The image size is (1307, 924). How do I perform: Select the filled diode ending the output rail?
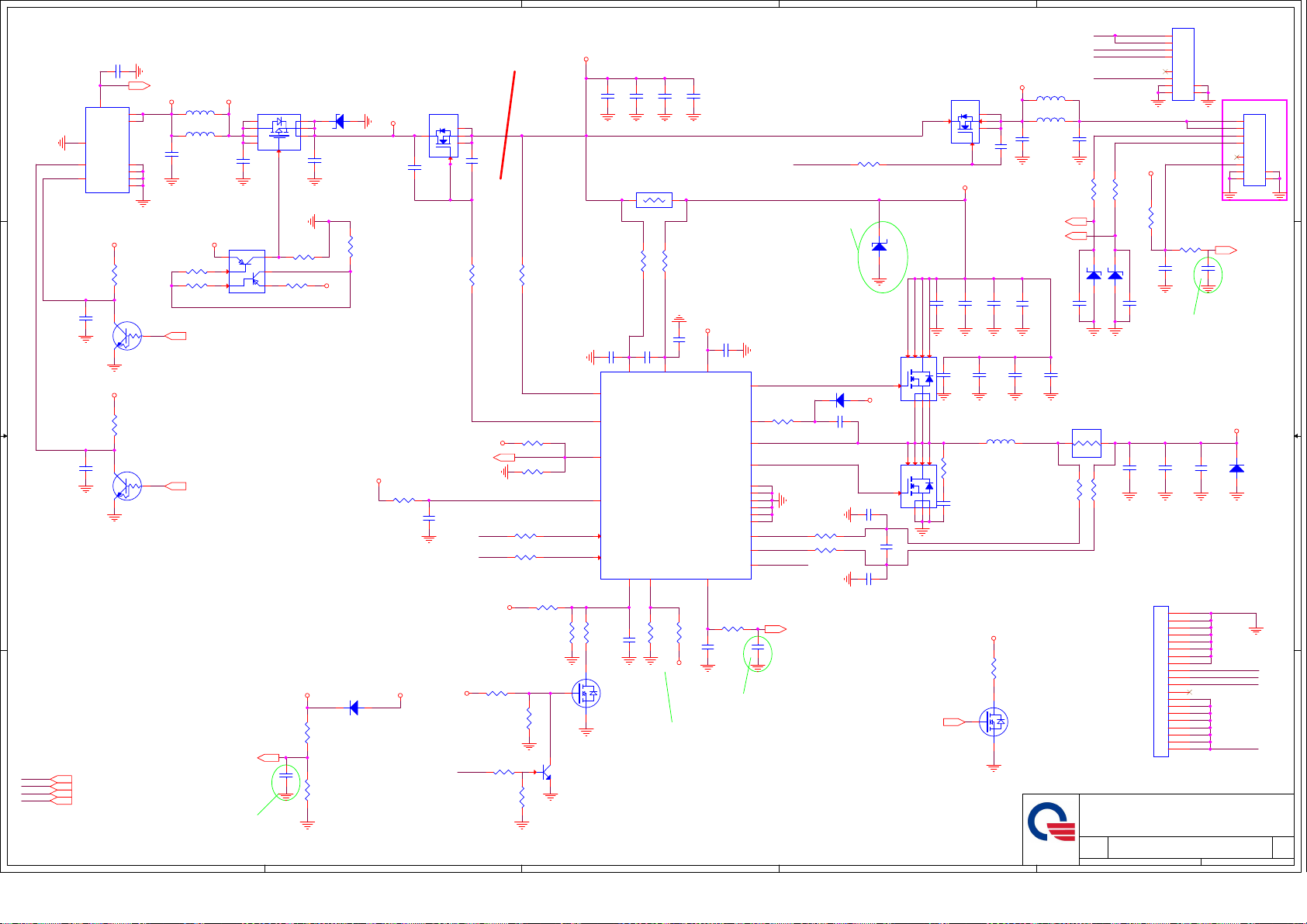[x=1236, y=469]
